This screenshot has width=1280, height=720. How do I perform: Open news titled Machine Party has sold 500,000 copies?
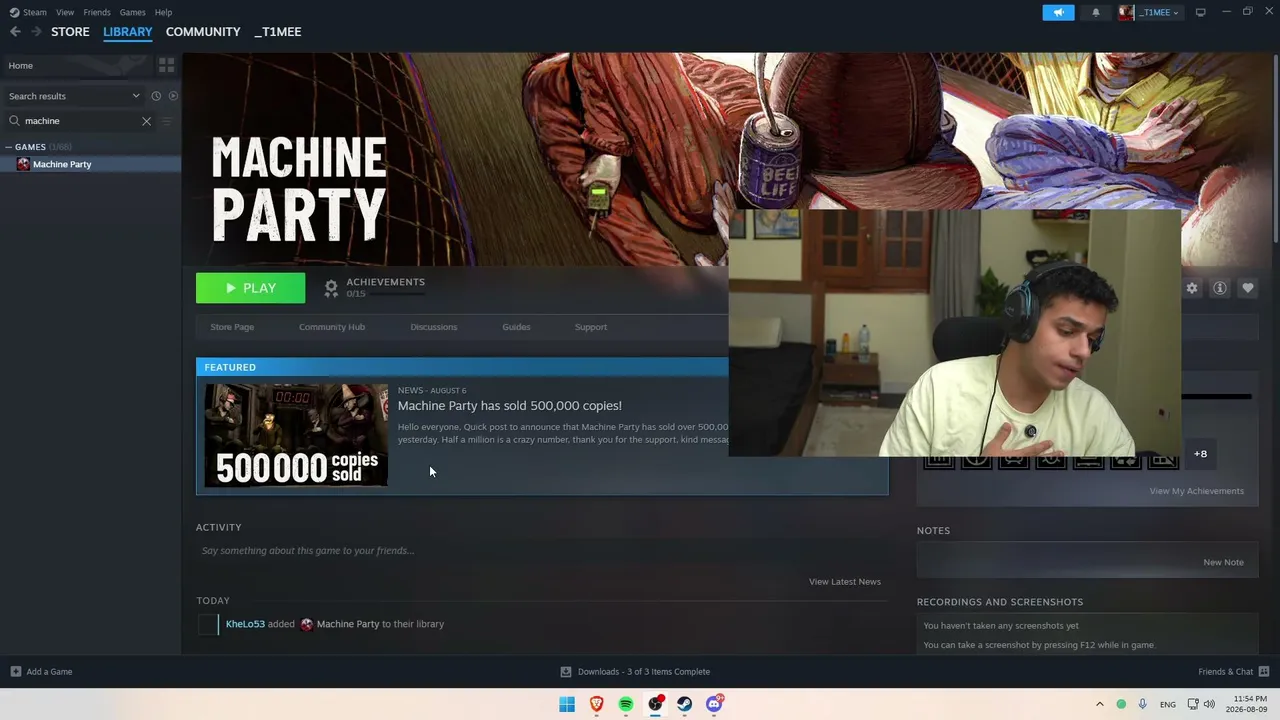(x=510, y=405)
